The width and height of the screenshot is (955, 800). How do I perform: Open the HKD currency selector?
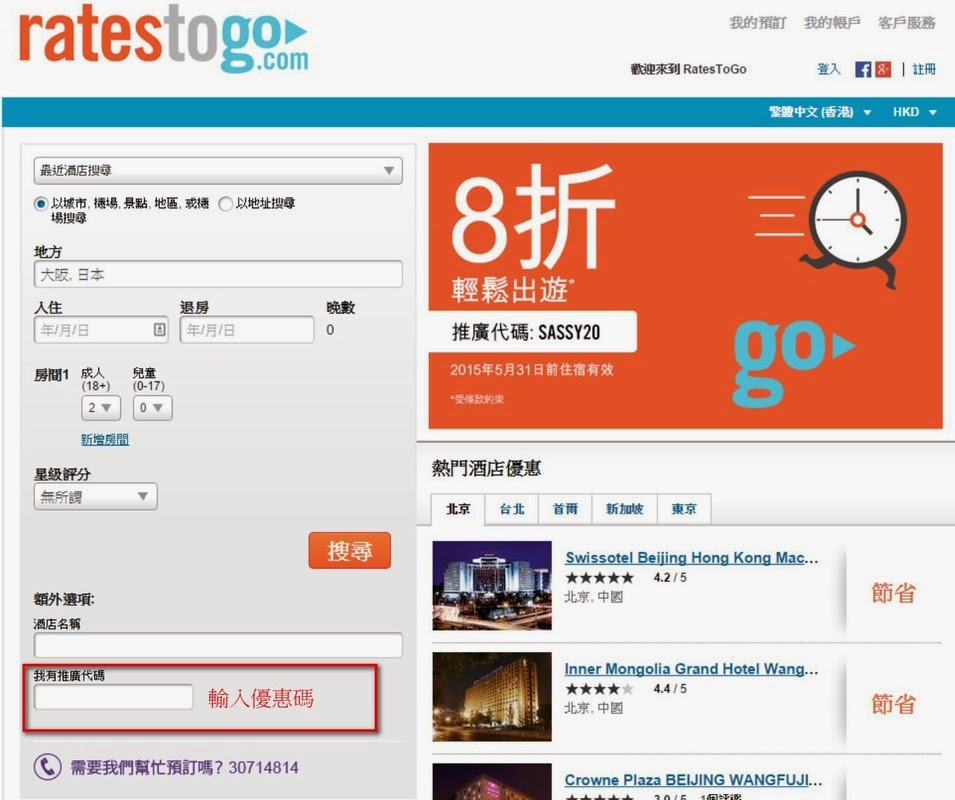914,112
